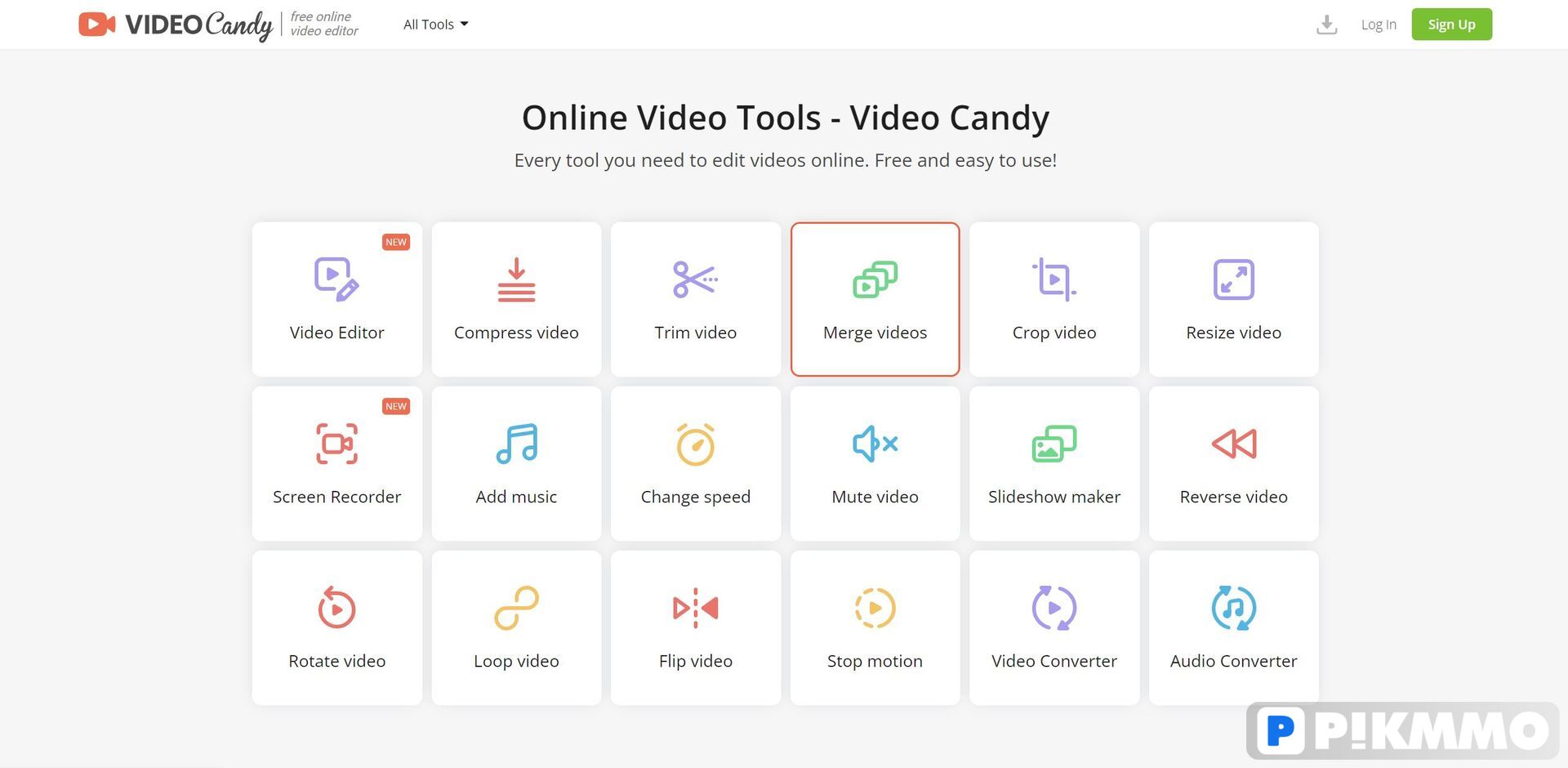
Task: Choose the Resize video label
Action: [1233, 333]
